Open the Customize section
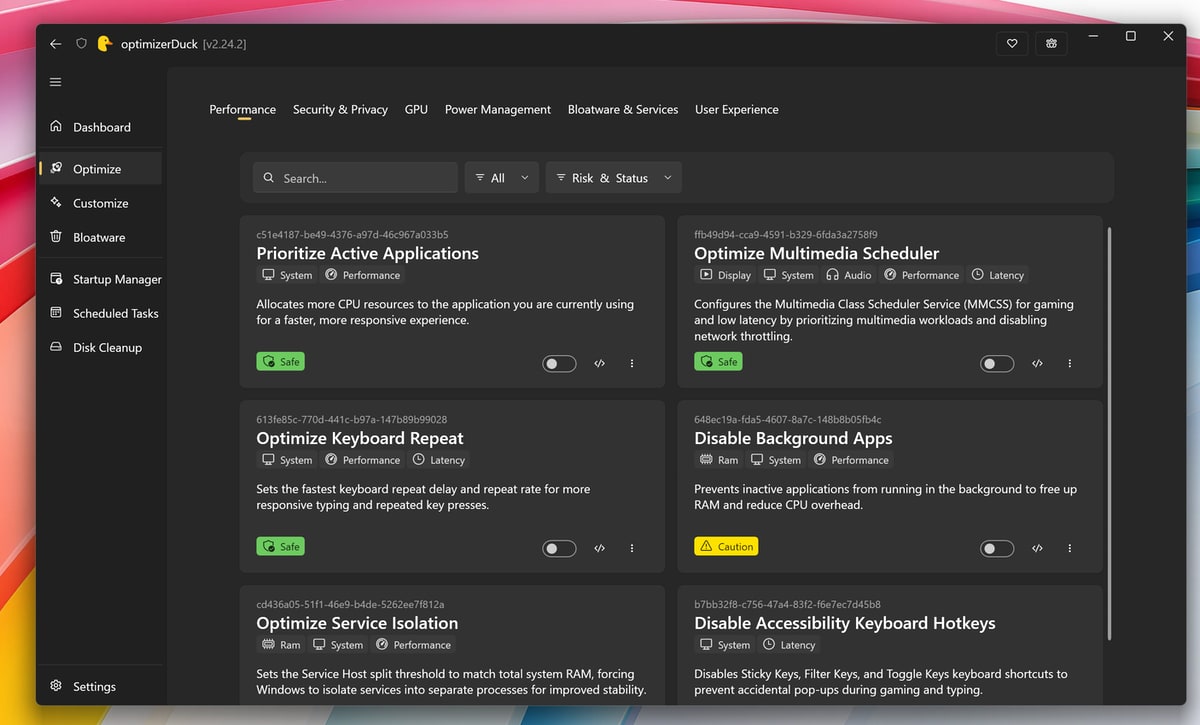This screenshot has height=725, width=1200. pyautogui.click(x=100, y=203)
